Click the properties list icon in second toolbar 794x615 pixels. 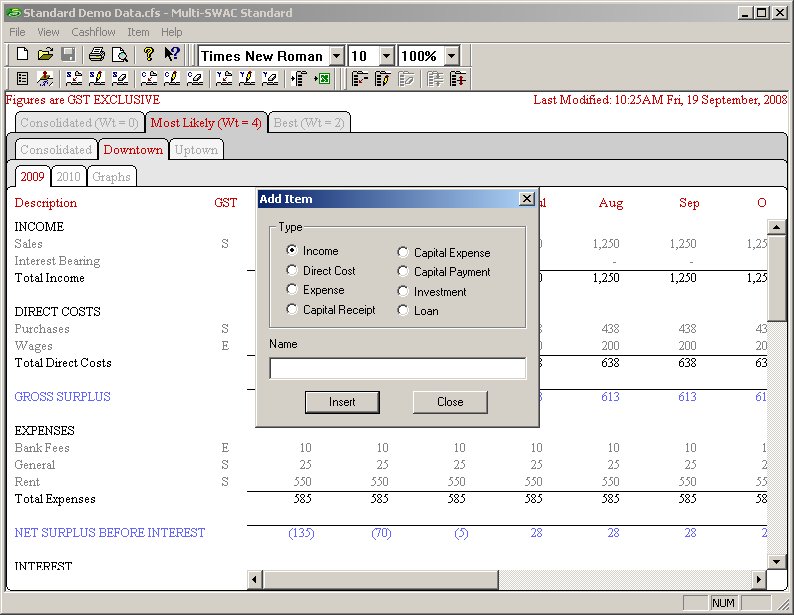tap(22, 78)
